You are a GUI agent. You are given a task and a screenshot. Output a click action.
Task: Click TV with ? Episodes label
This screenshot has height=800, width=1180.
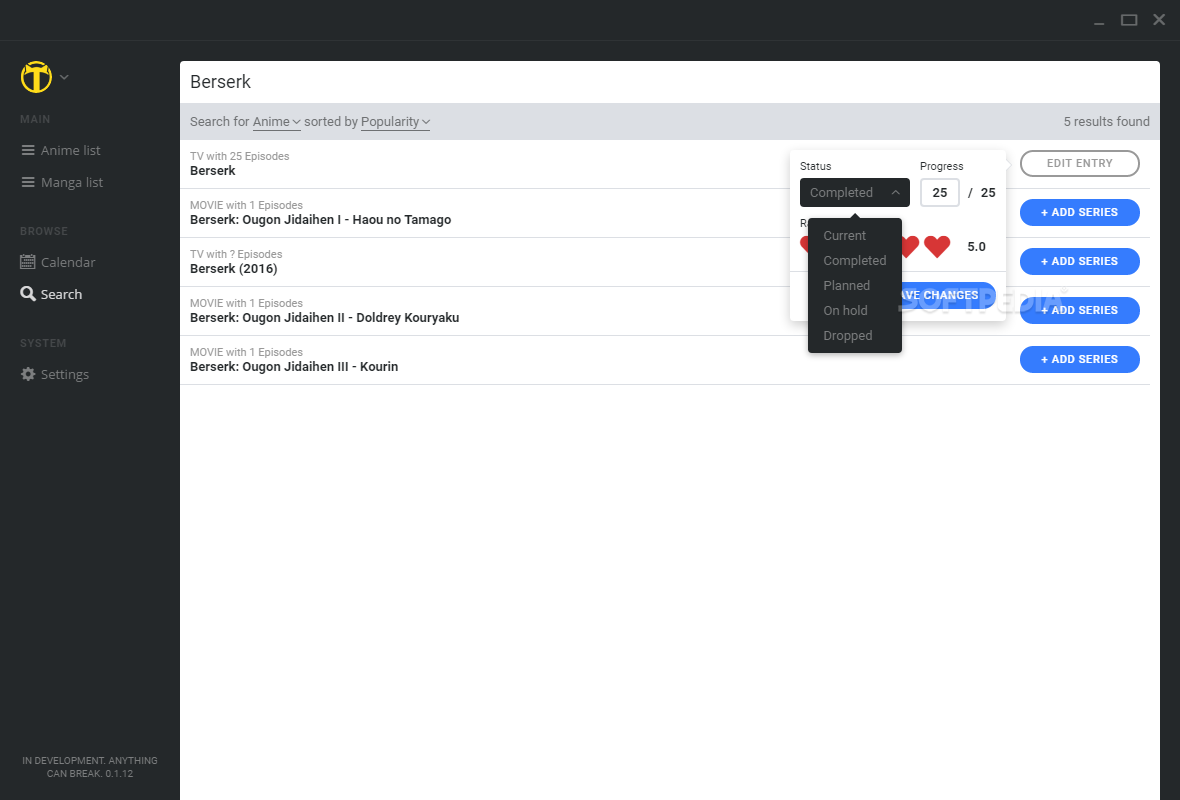(236, 254)
